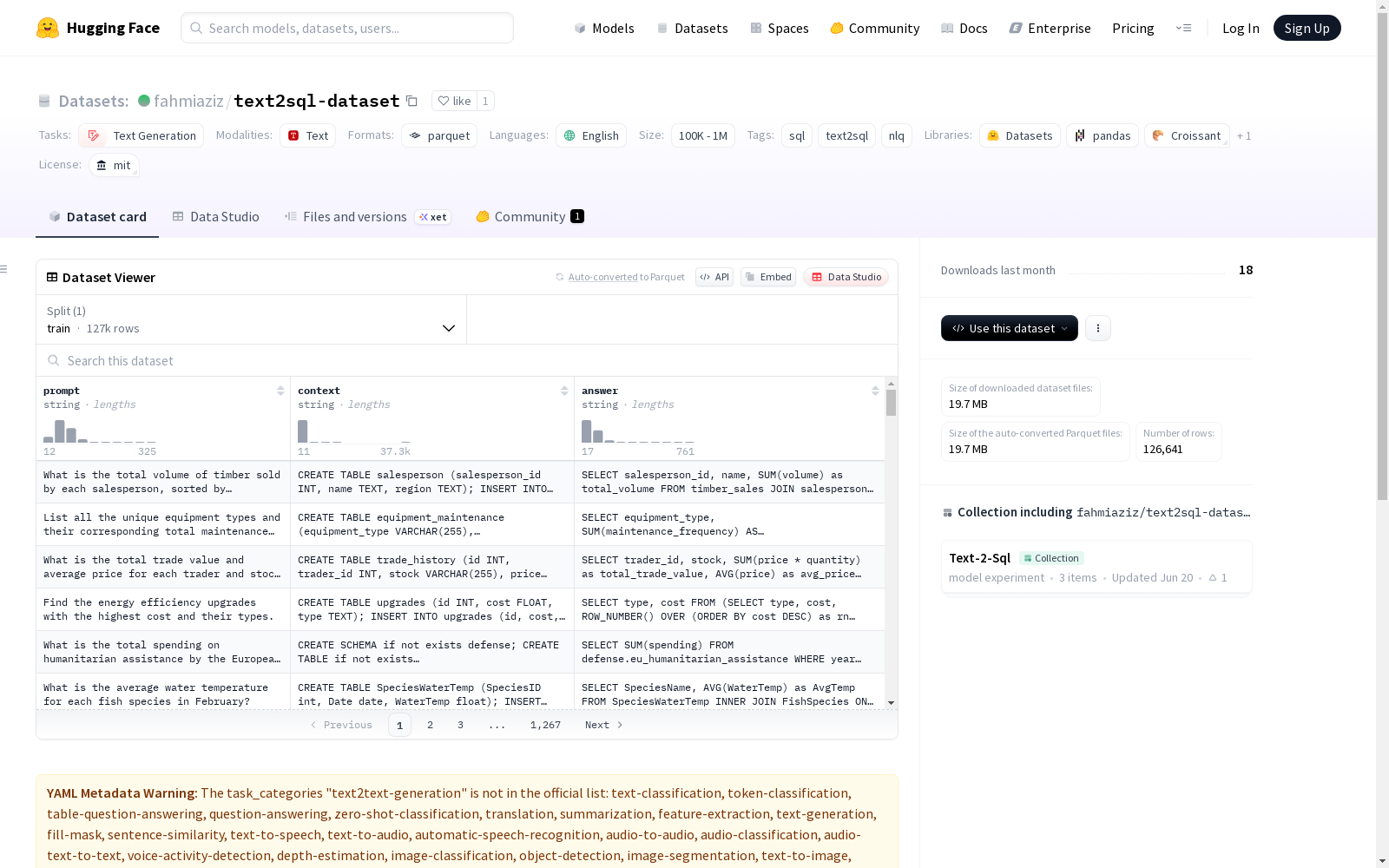Select the Dataset card tab

click(97, 217)
